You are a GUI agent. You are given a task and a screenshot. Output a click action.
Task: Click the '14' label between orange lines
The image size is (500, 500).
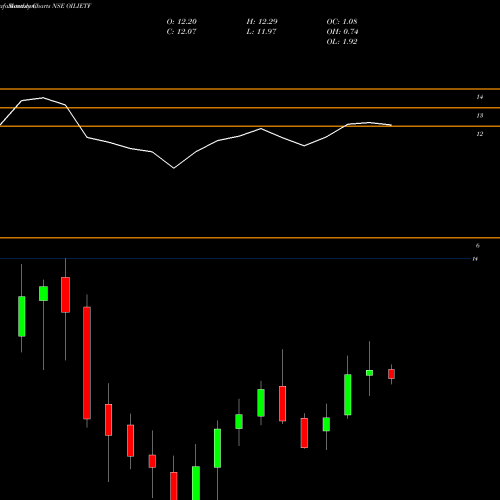(479, 97)
